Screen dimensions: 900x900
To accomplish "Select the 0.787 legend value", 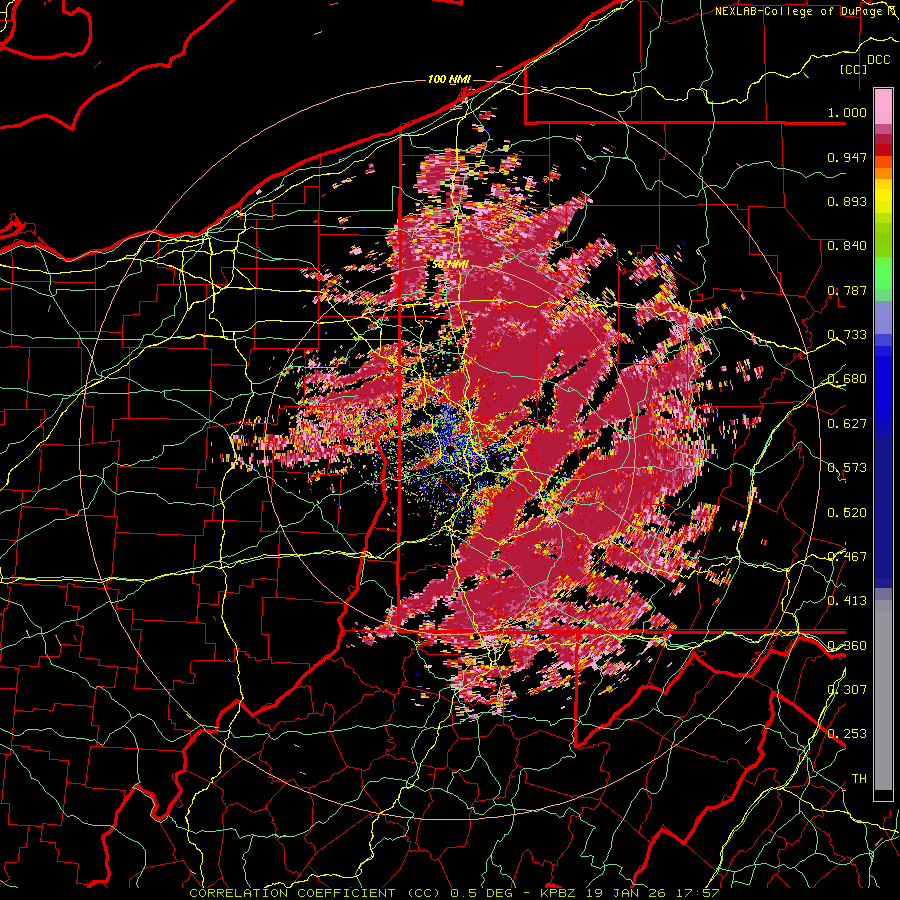I will coord(847,290).
